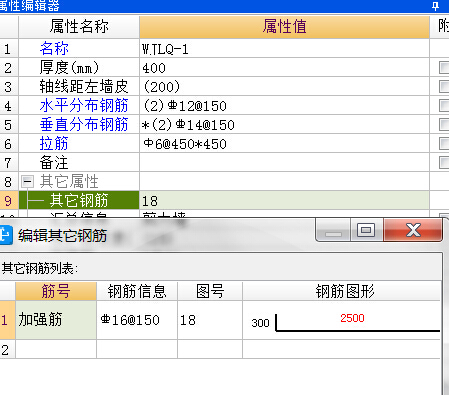Click the 筋号 column header
This screenshot has width=449, height=395.
56,291
